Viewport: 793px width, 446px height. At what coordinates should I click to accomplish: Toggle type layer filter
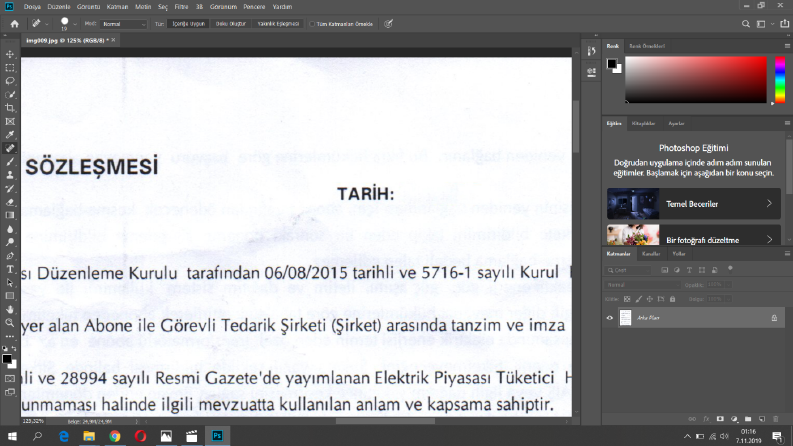point(689,270)
